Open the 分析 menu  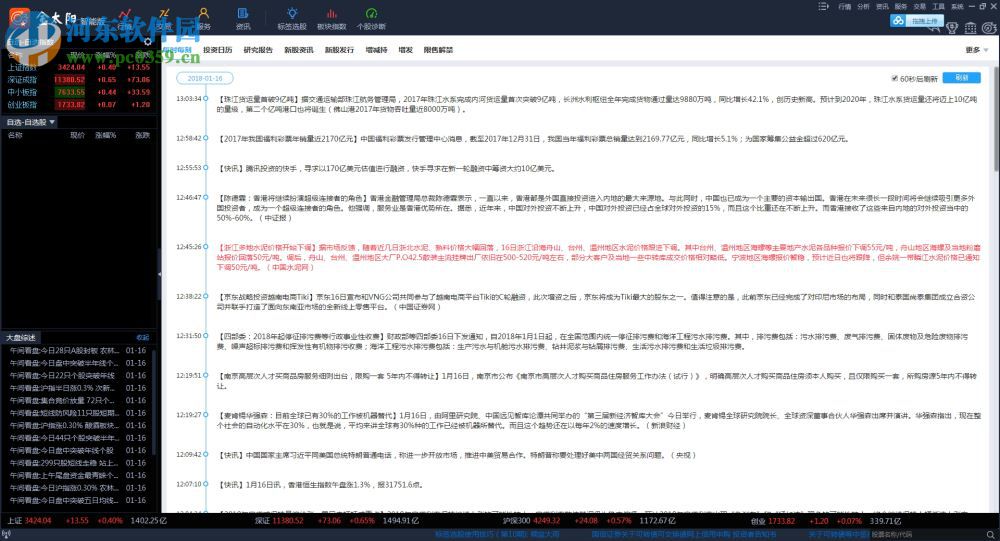pyautogui.click(x=863, y=6)
